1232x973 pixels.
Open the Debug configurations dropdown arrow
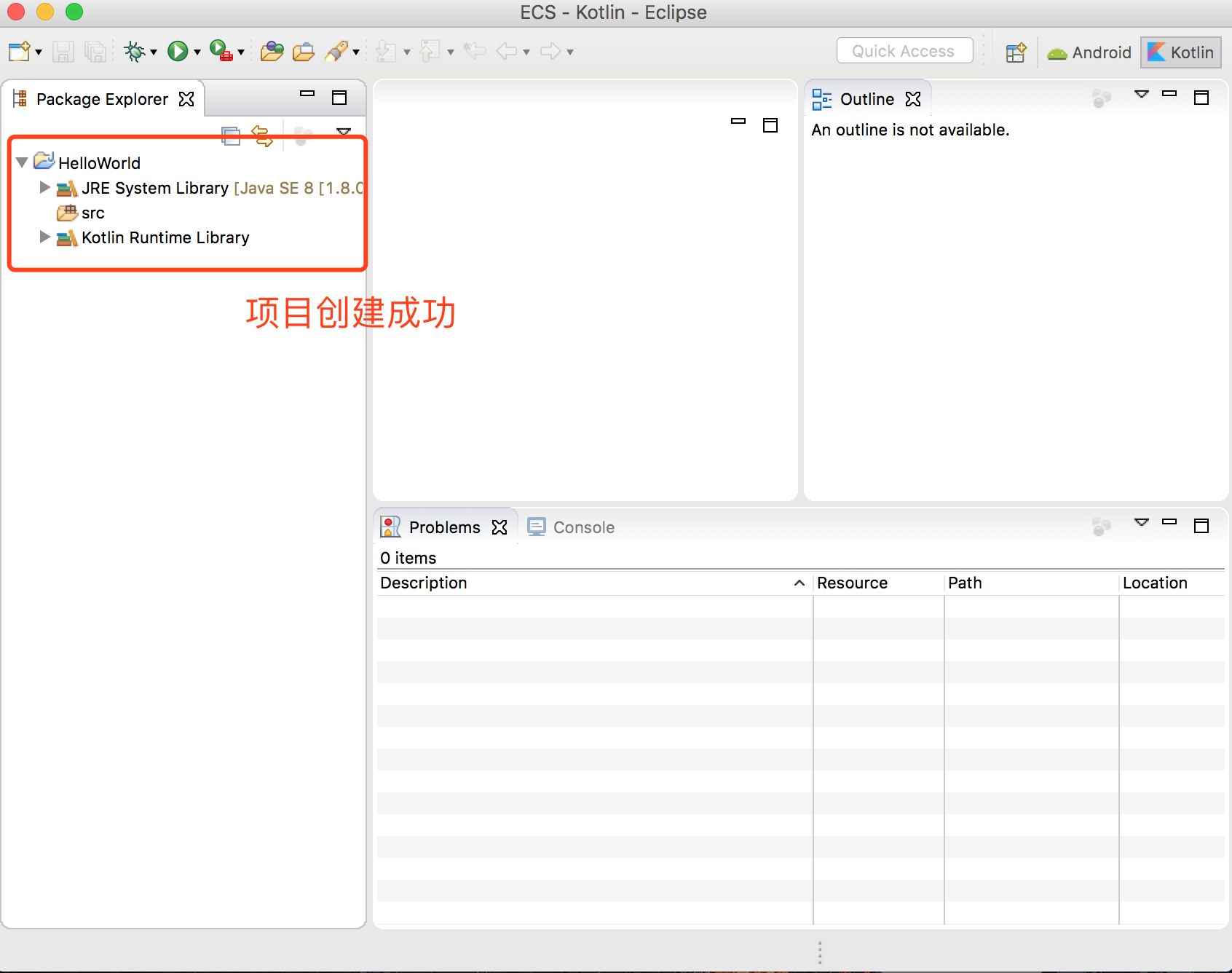[x=154, y=52]
